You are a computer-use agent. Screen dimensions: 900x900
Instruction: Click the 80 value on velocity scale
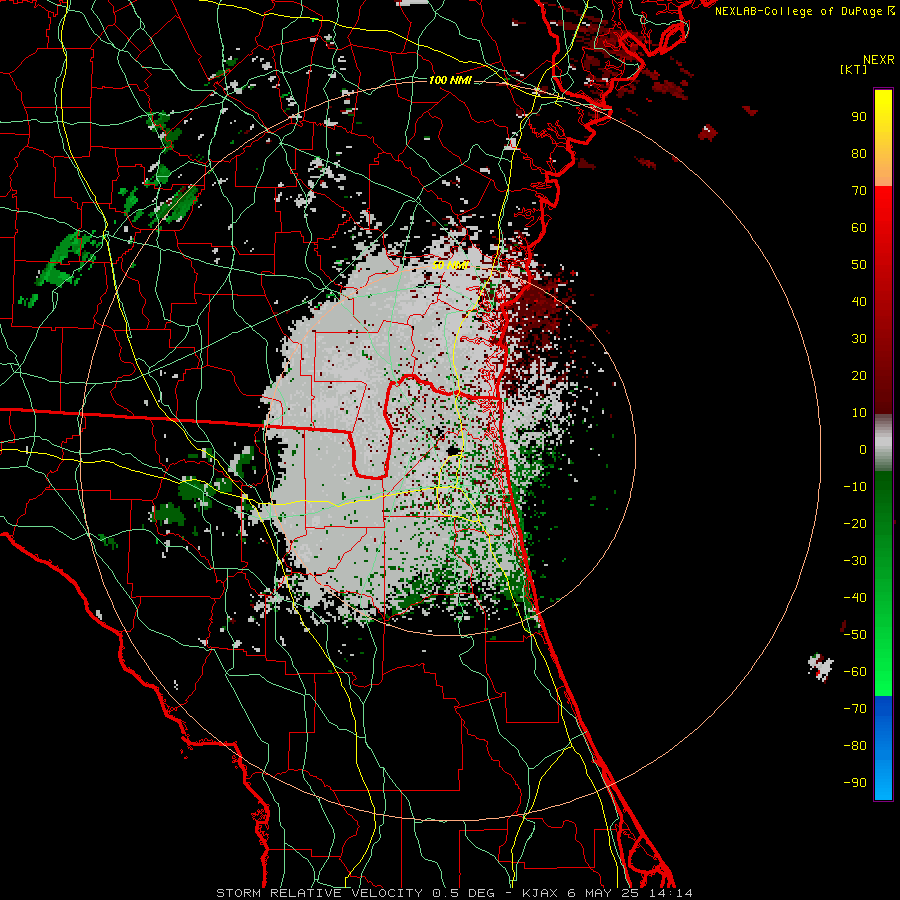click(x=859, y=154)
